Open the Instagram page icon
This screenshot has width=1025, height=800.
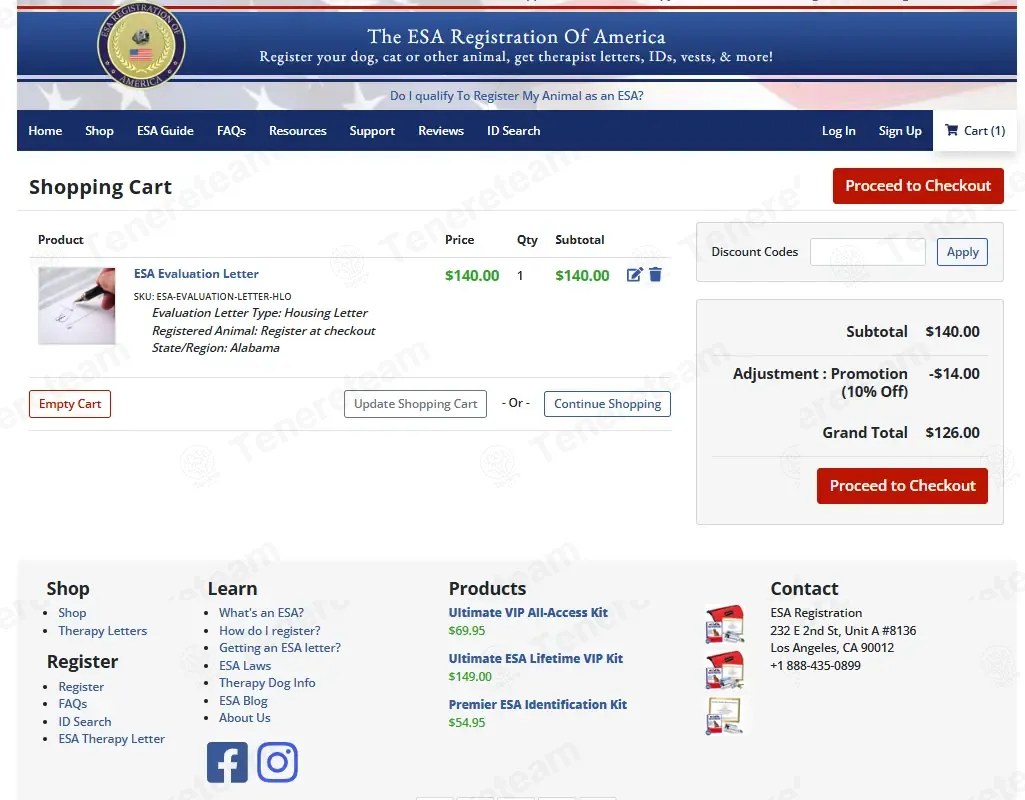[x=277, y=762]
